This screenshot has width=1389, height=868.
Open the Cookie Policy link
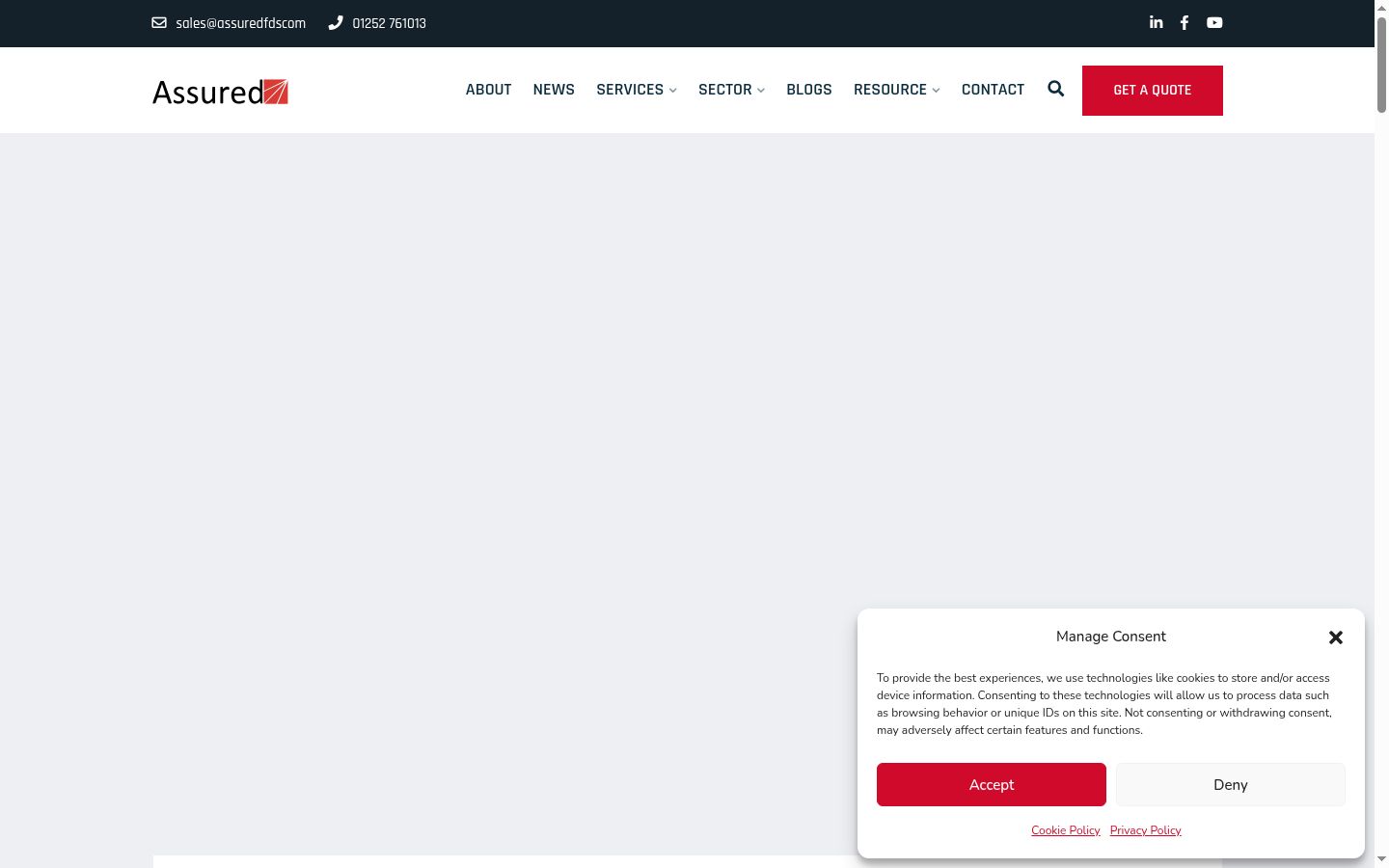(1066, 830)
